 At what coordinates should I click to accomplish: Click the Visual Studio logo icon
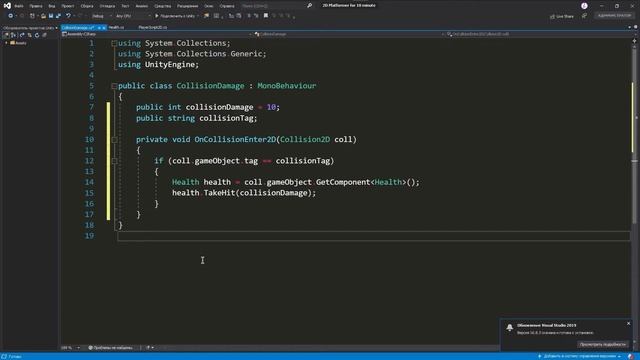point(7,6)
